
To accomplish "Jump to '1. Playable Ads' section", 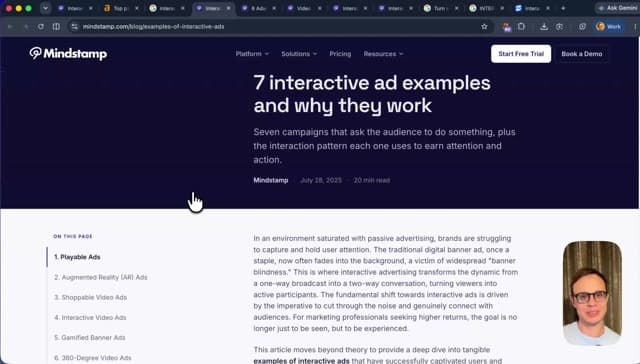I will 77,257.
